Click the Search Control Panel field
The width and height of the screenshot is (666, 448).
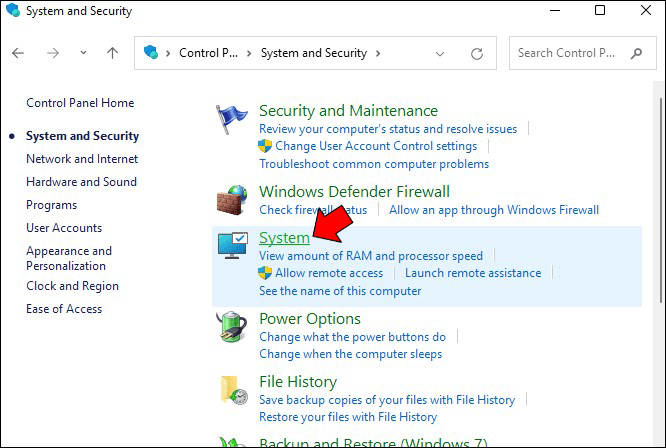pos(582,53)
